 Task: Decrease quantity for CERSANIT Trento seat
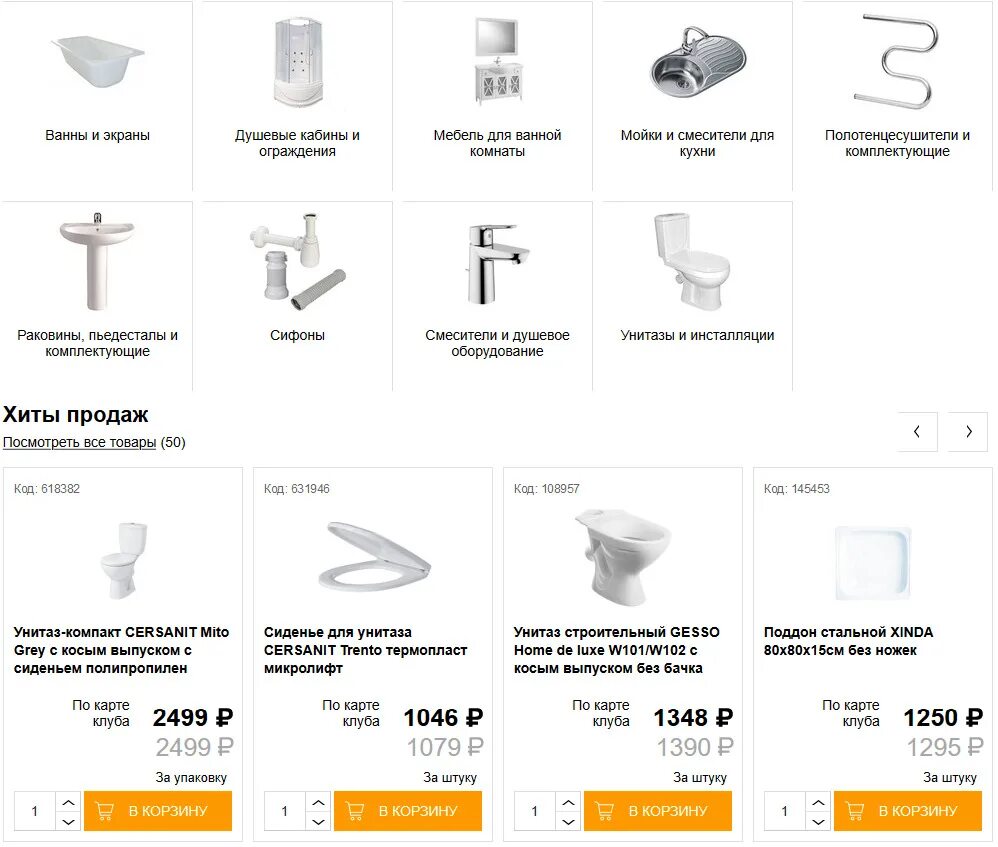tap(318, 821)
